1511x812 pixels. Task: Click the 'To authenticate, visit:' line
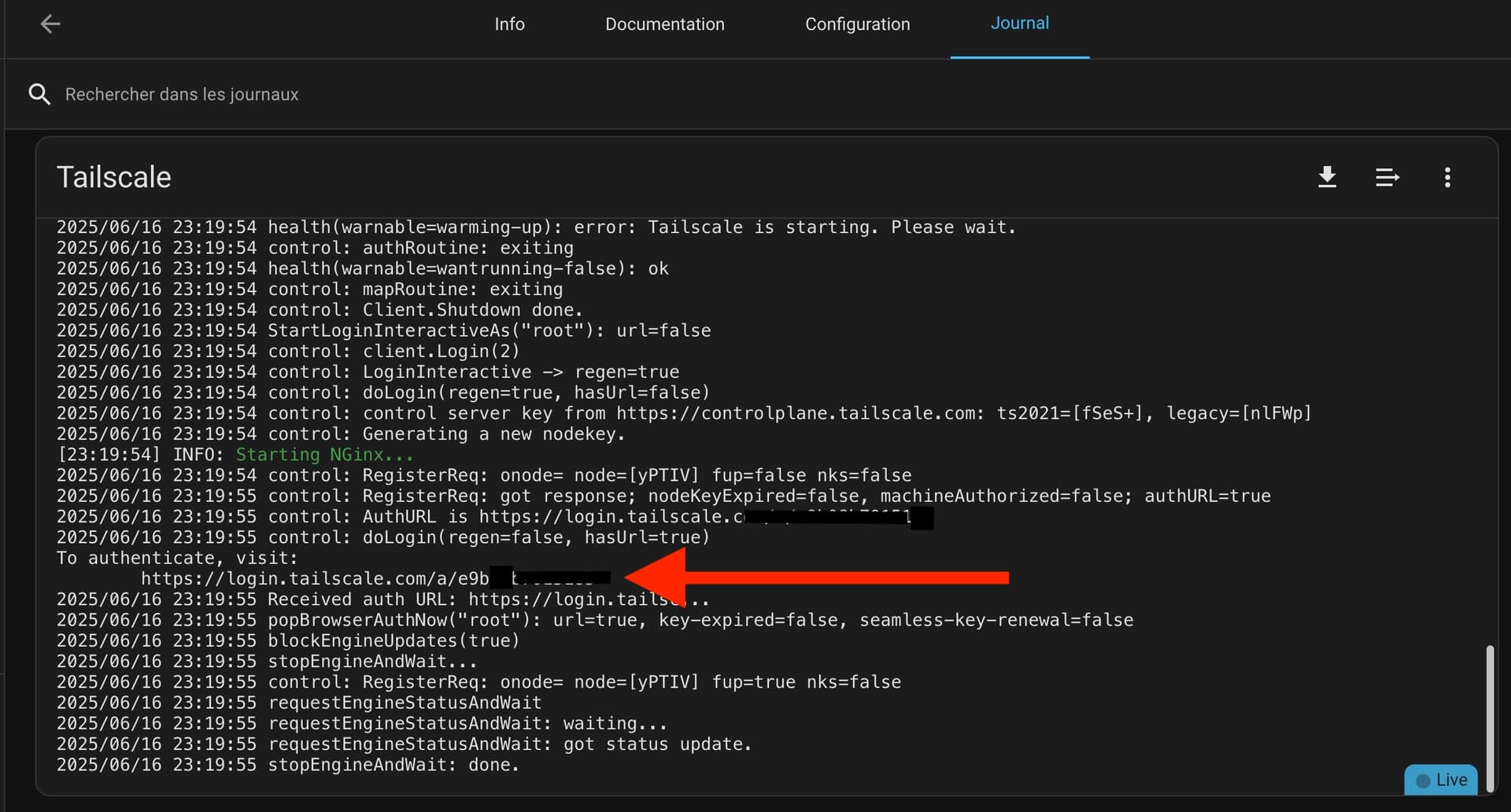coord(177,558)
